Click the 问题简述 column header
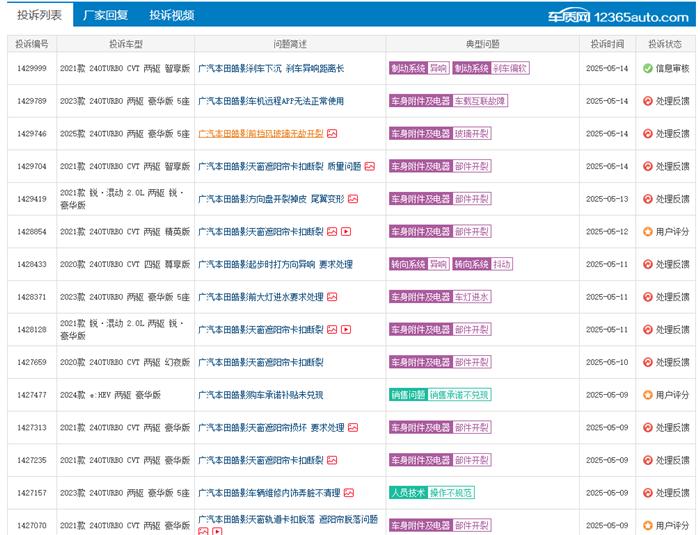The height and width of the screenshot is (535, 700). (290, 44)
